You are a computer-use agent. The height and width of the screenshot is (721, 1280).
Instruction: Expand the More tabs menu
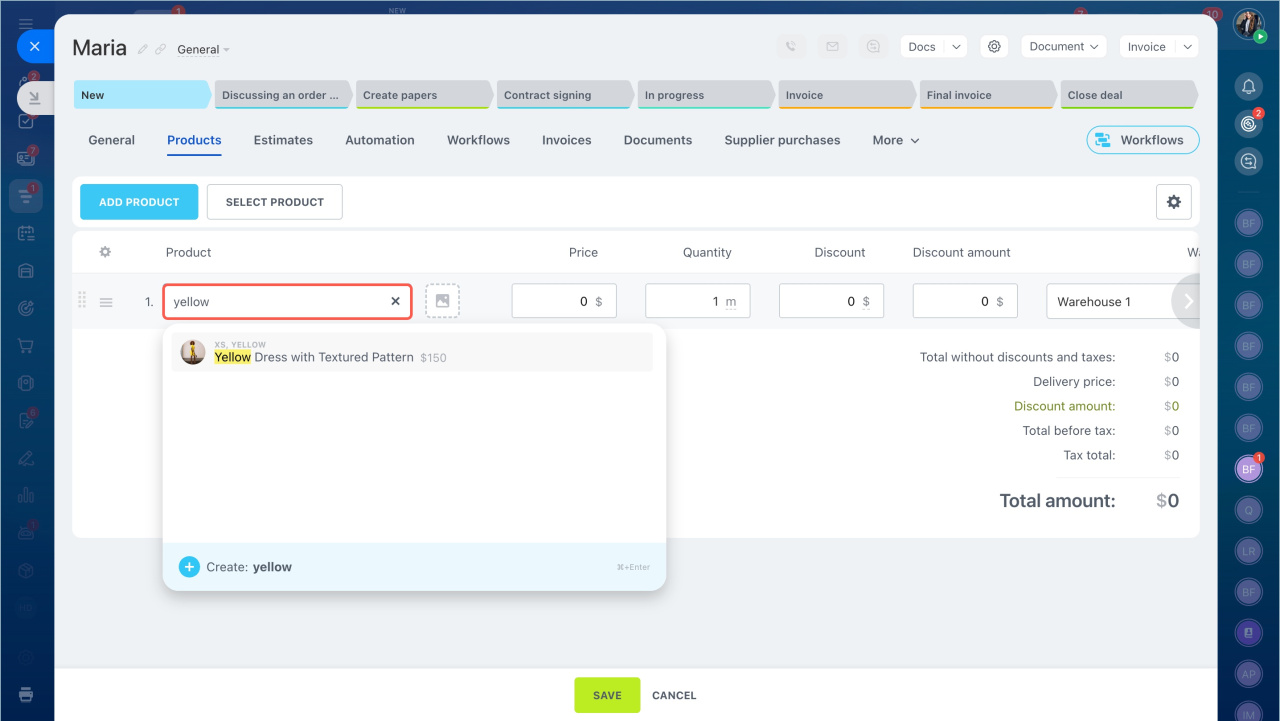[895, 141]
